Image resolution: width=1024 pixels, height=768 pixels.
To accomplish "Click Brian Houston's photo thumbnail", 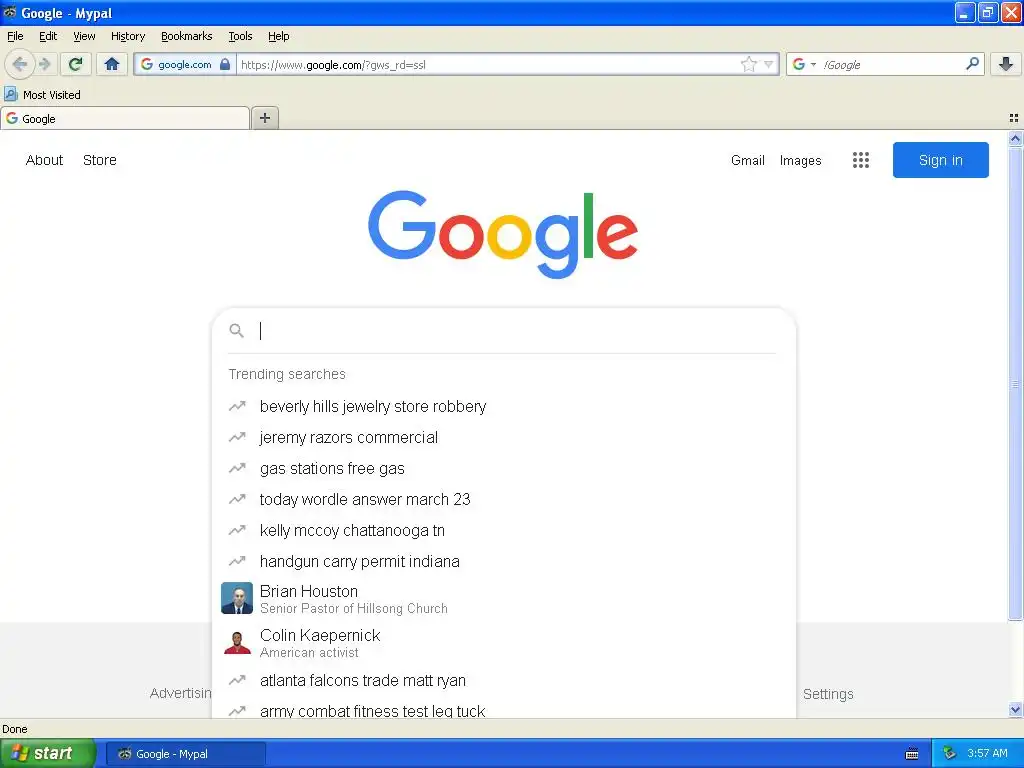I will 237,598.
